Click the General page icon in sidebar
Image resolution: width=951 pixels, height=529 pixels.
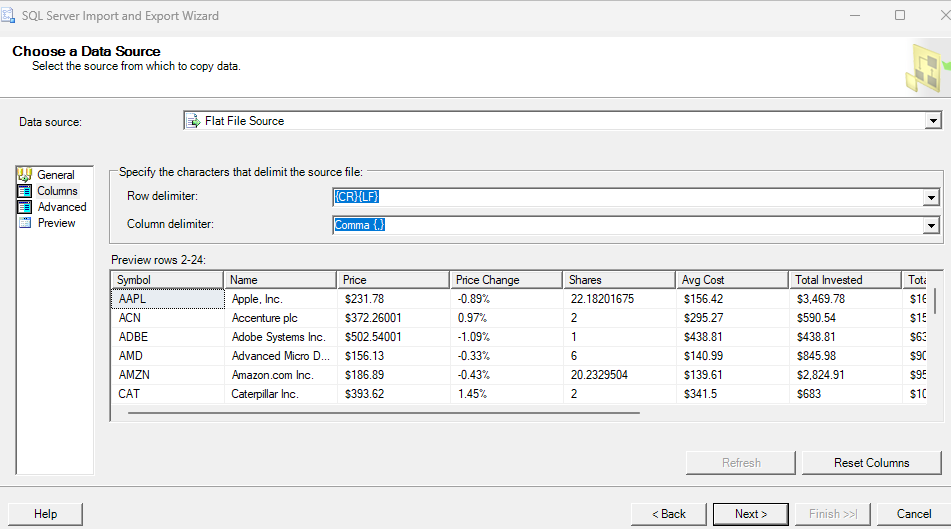[25, 175]
